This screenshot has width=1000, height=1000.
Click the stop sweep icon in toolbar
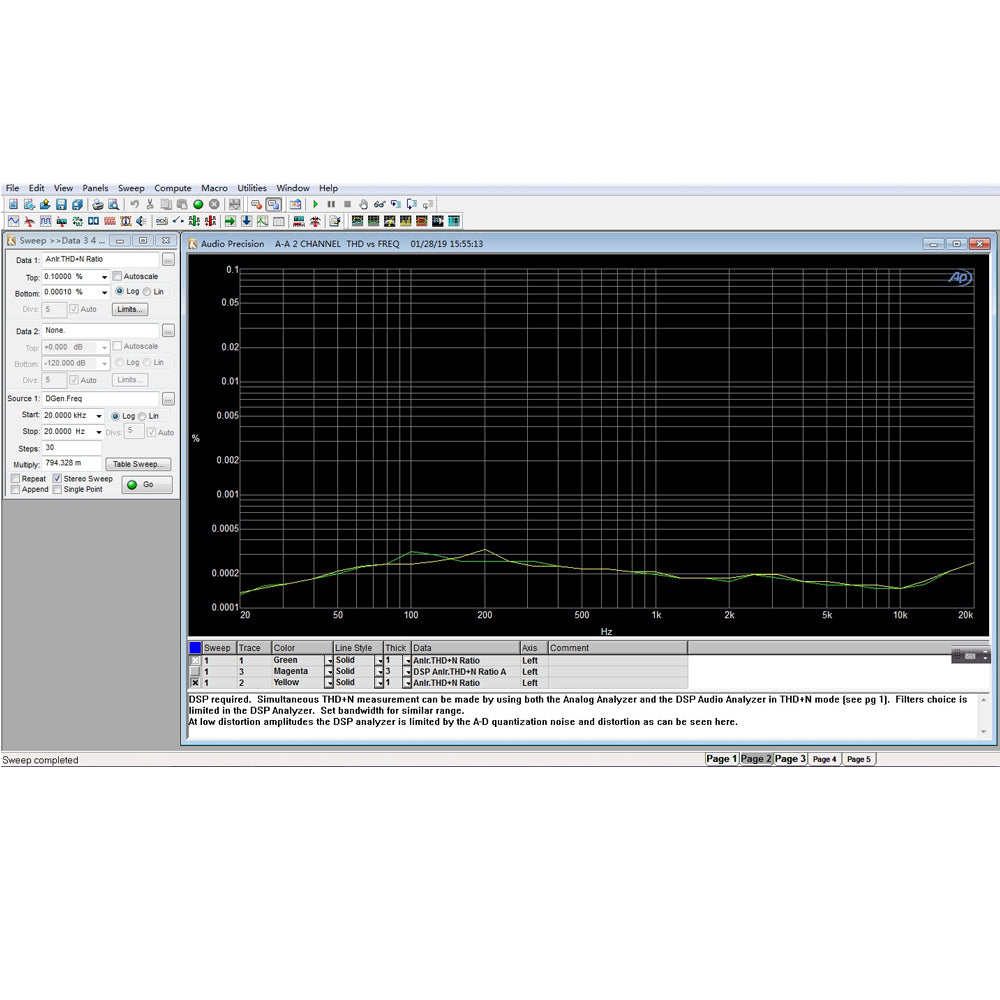pyautogui.click(x=347, y=204)
